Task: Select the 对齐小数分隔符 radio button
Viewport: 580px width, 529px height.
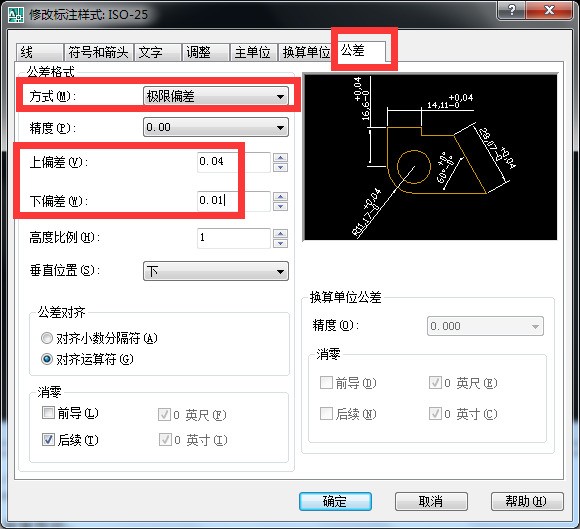Action: click(x=47, y=338)
